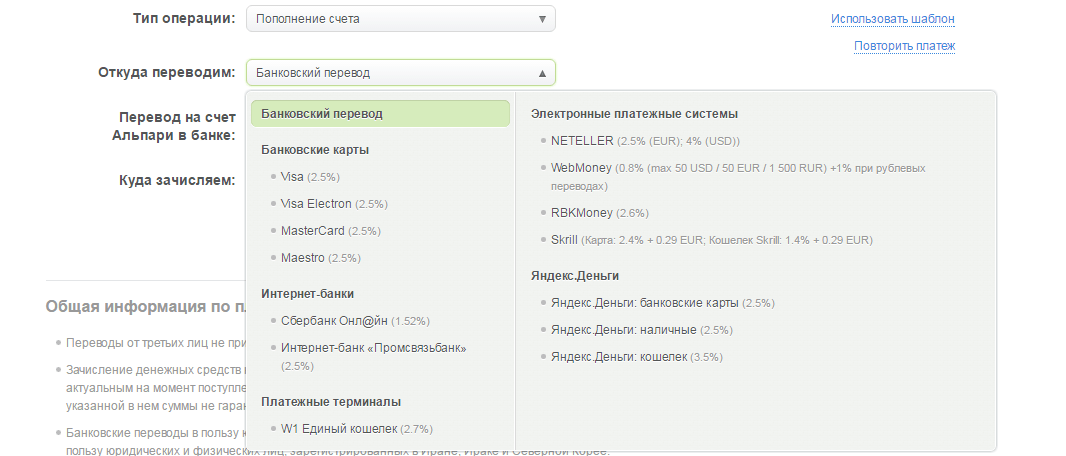The height and width of the screenshot is (456, 1066).
Task: Choose Сбербанк Онл@йн option
Action: [x=355, y=321]
